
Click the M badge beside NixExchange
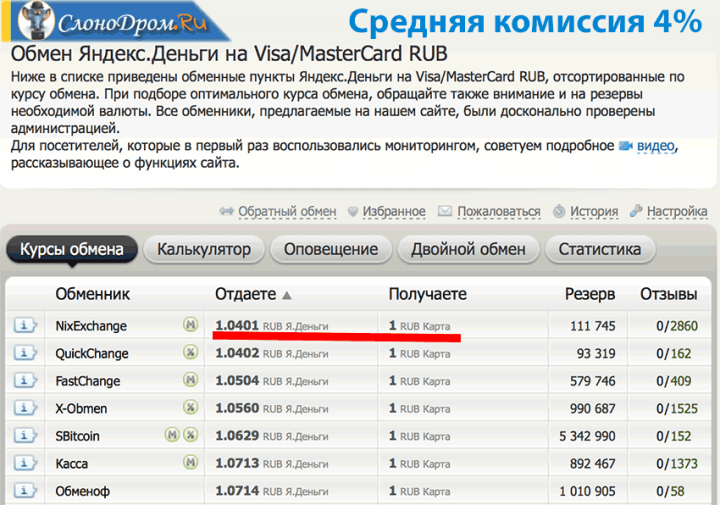coord(191,325)
